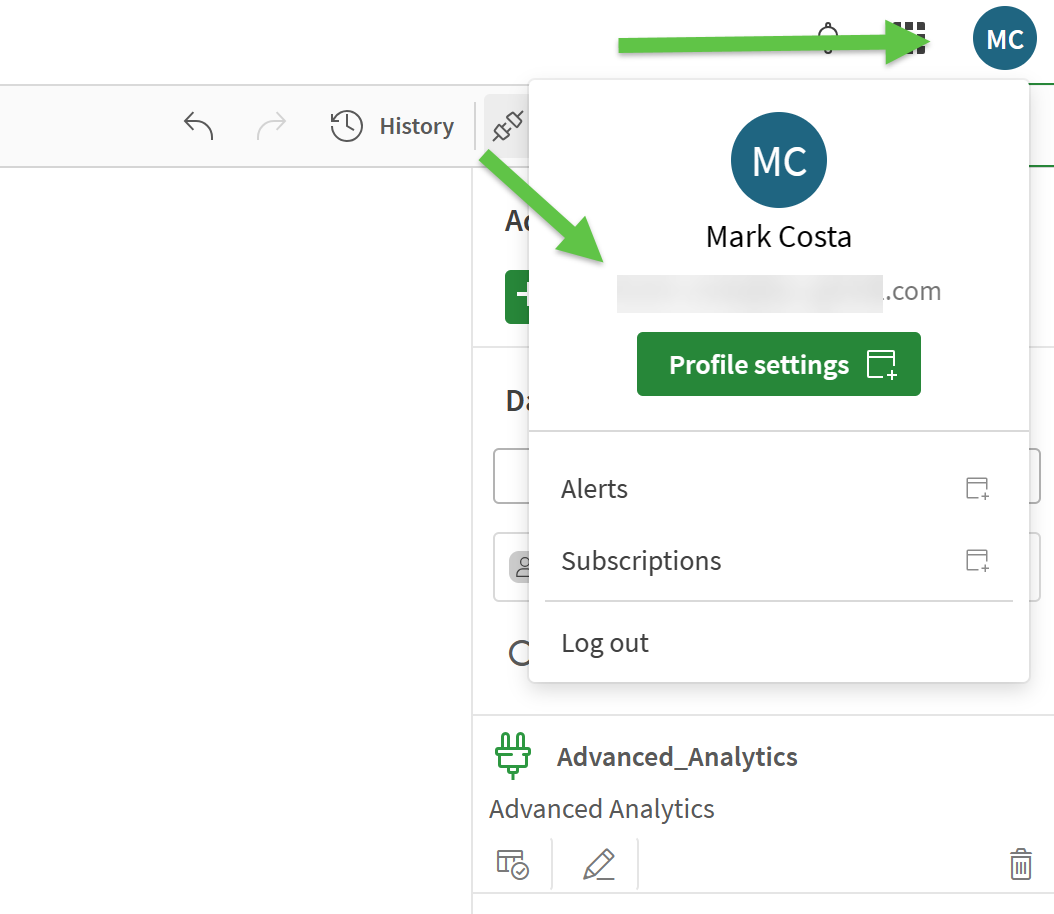Open Profile settings
The width and height of the screenshot is (1054, 914).
pyautogui.click(x=778, y=365)
